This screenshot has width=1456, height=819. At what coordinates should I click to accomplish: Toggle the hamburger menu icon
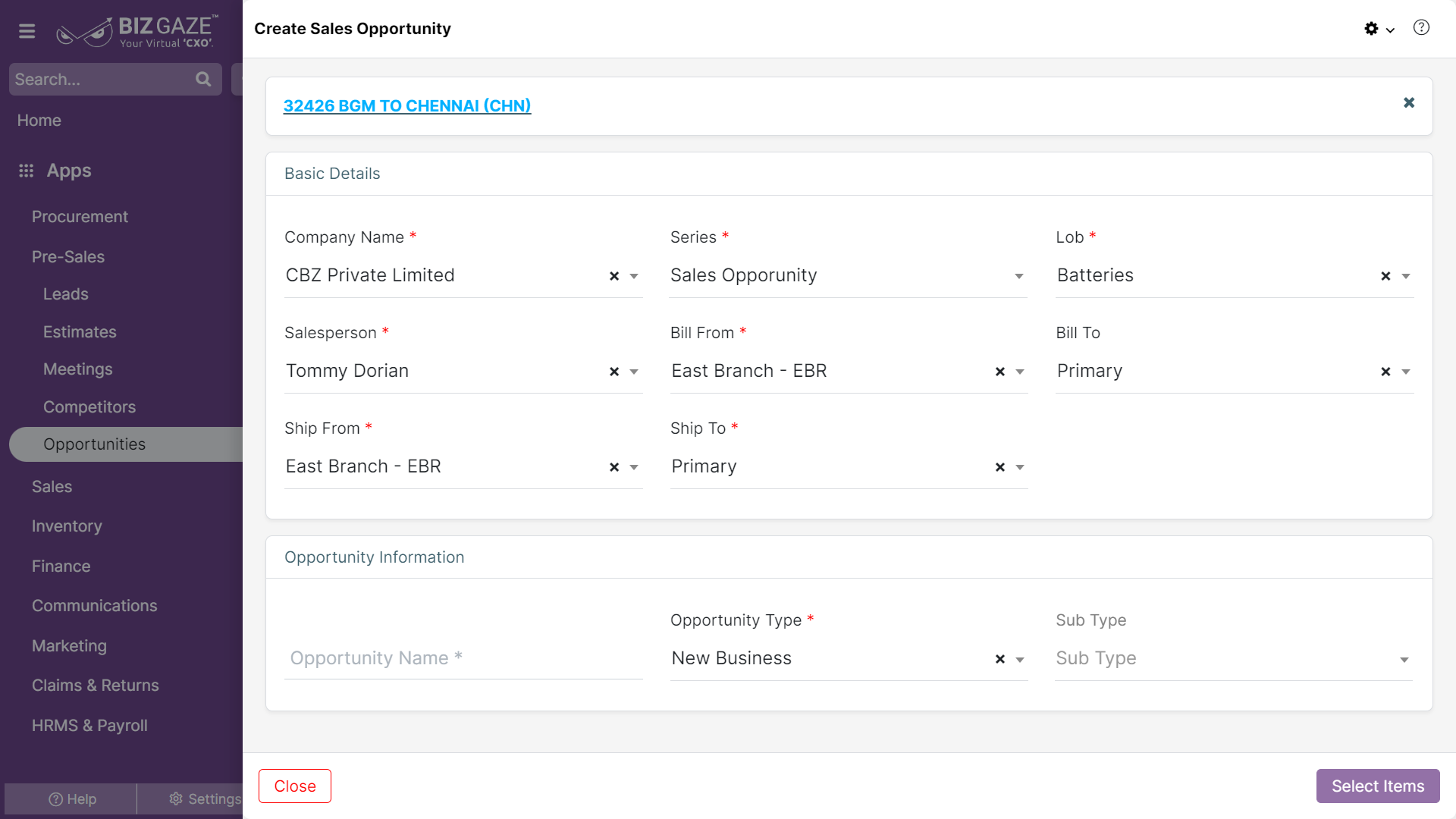27,31
